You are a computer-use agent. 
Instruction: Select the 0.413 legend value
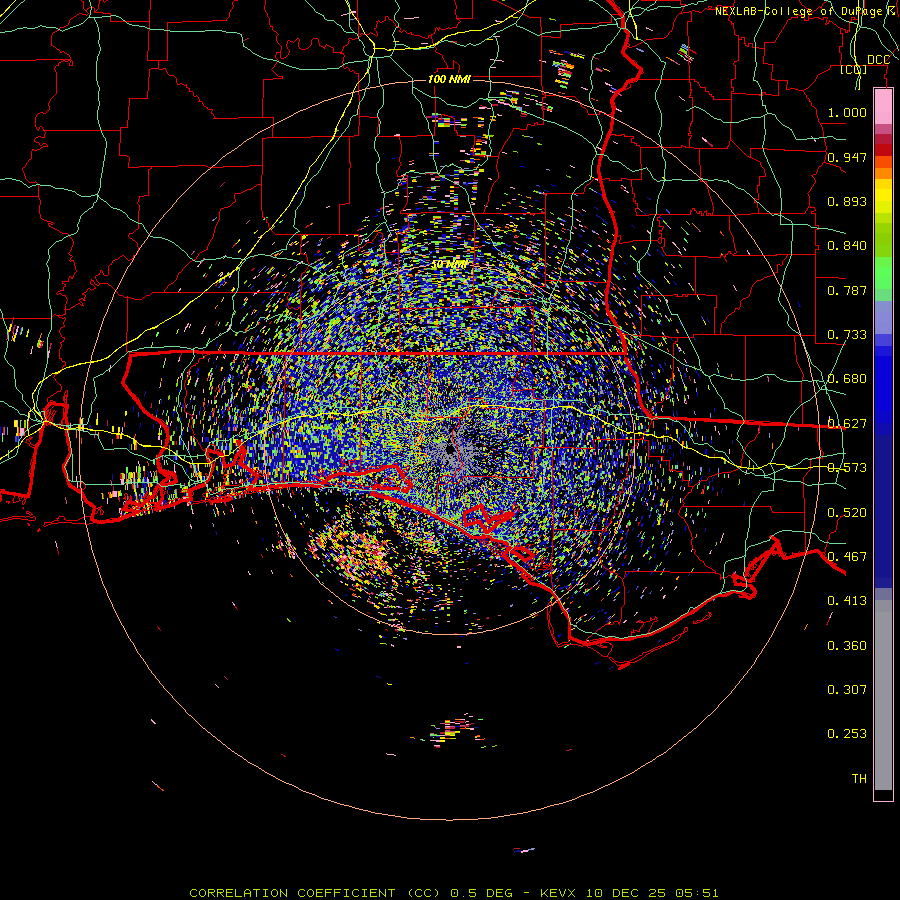coord(847,601)
